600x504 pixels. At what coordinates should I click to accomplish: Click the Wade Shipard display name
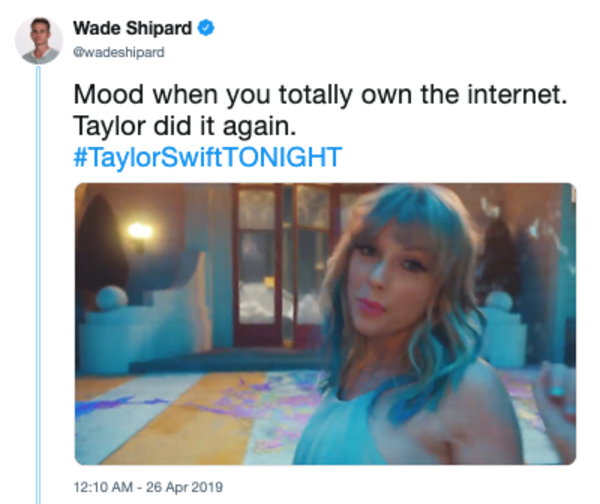pyautogui.click(x=132, y=28)
